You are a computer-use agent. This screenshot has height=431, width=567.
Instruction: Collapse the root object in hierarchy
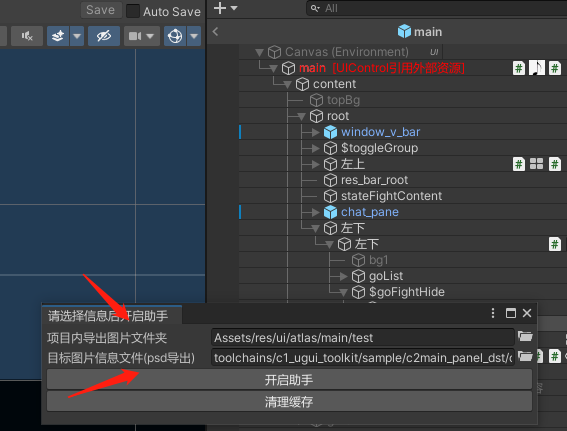pos(301,116)
